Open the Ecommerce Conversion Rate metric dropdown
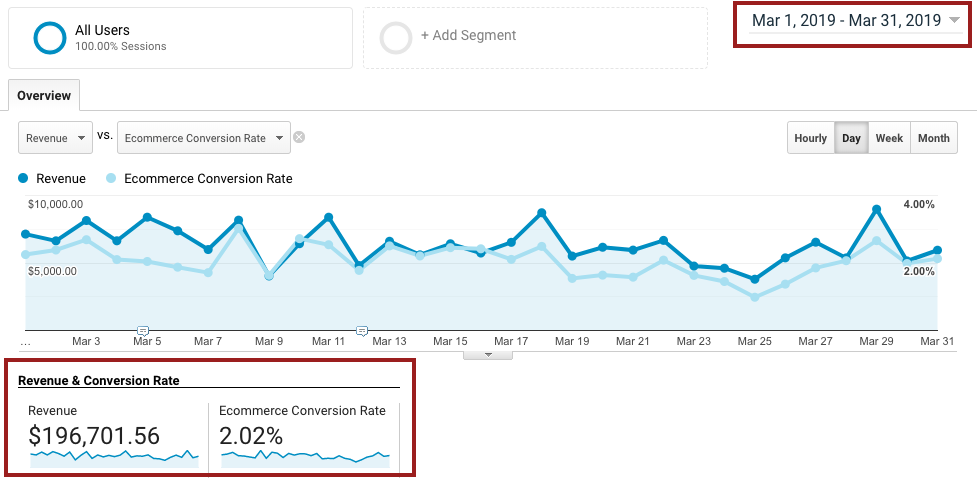The image size is (977, 483). 203,138
